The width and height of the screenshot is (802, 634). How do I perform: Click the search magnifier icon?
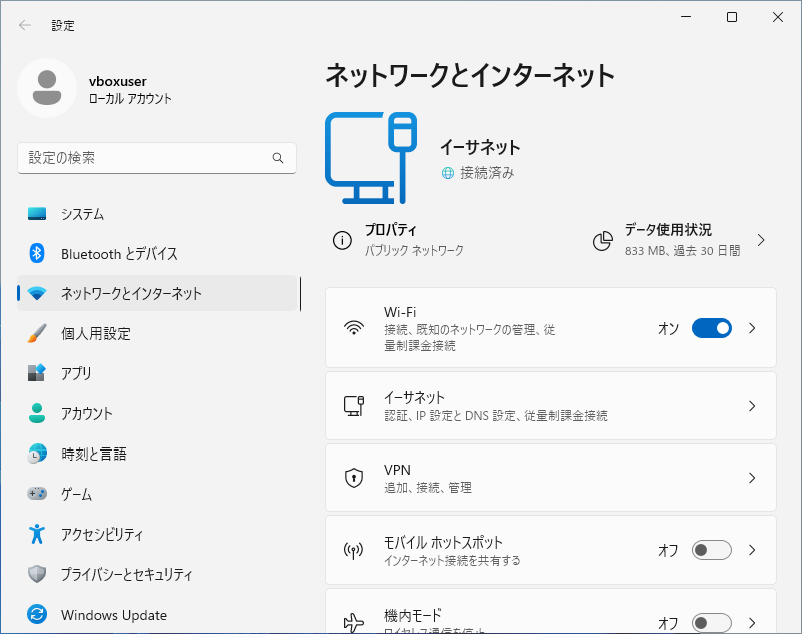pos(278,158)
